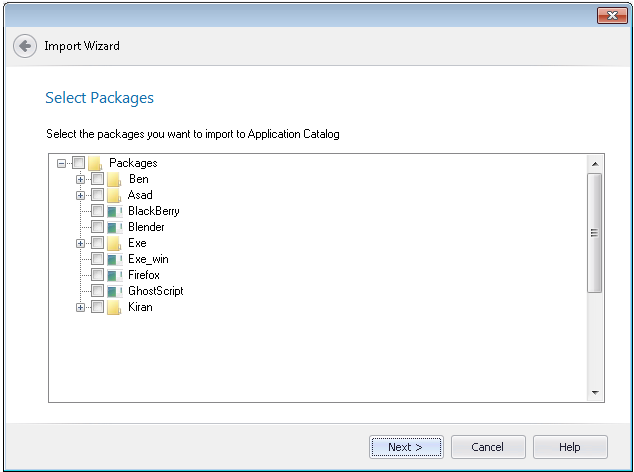Click the Blender package icon
The width and height of the screenshot is (634, 472).
click(x=114, y=227)
